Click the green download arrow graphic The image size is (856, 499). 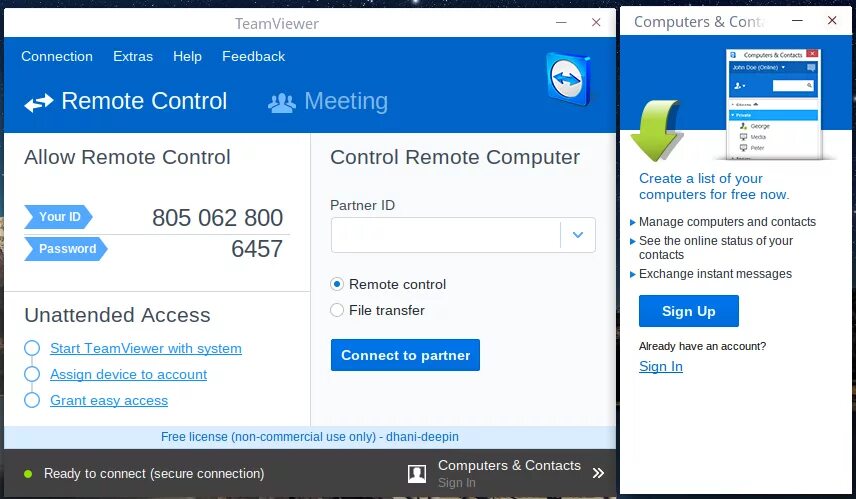point(656,130)
